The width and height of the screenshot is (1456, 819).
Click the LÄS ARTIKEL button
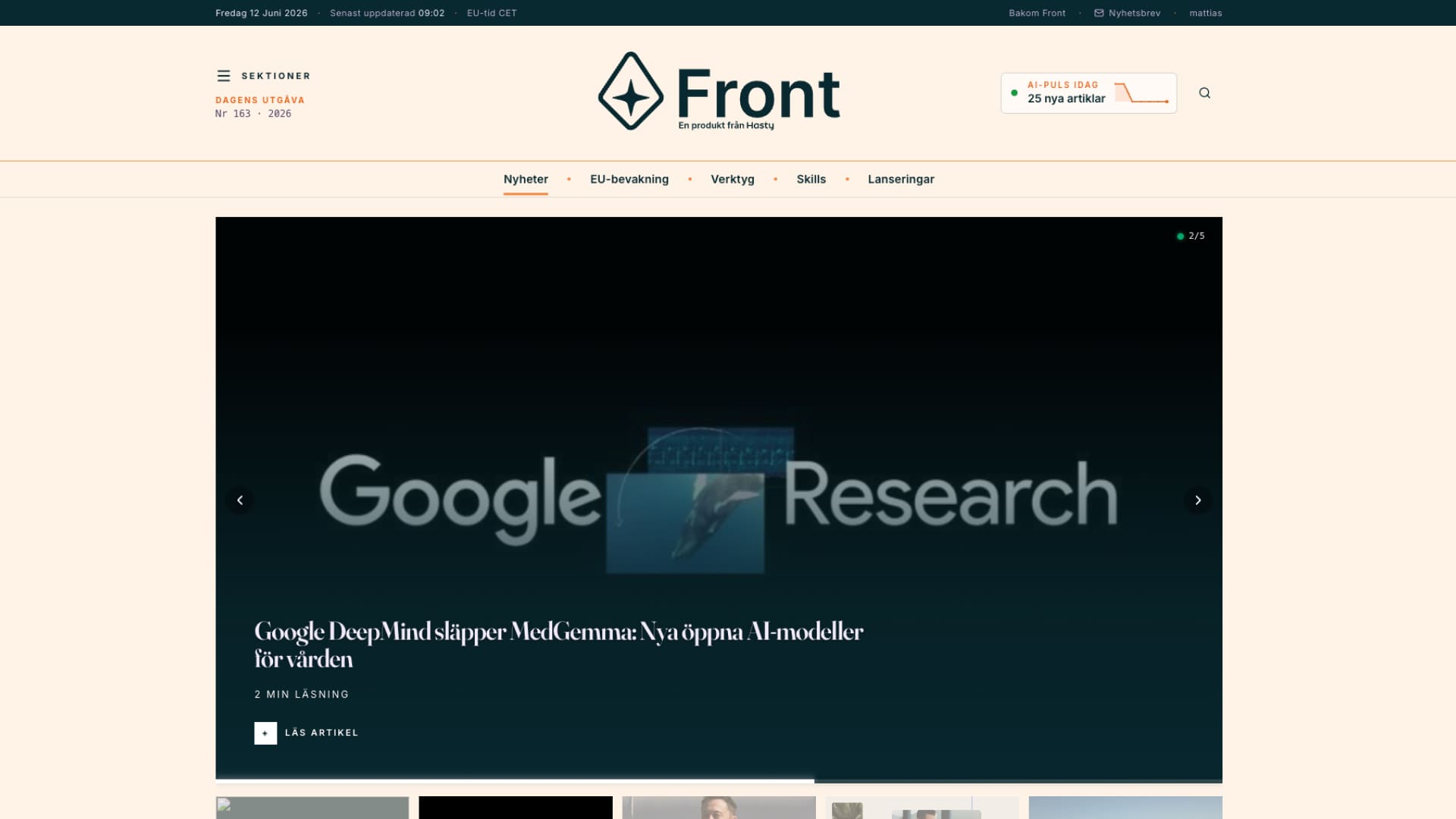[306, 733]
